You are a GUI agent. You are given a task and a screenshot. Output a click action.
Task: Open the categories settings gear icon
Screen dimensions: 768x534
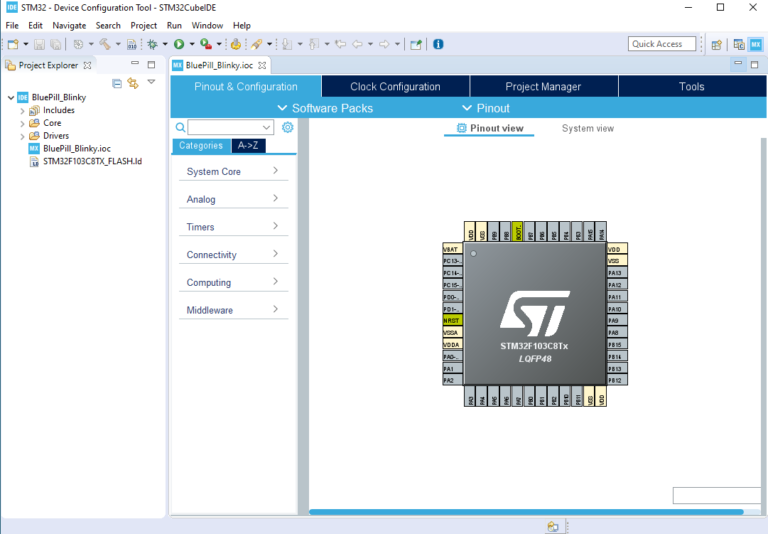pos(288,127)
